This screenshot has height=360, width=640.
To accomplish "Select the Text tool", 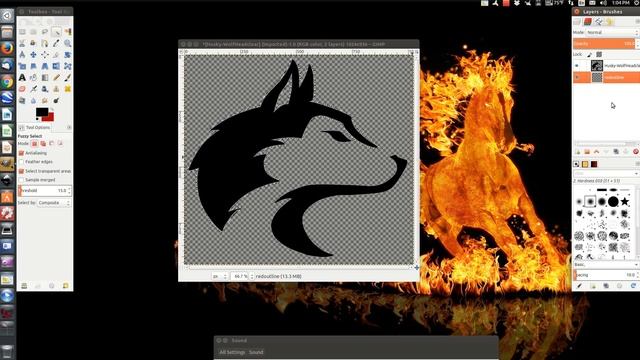I will click(x=22, y=78).
